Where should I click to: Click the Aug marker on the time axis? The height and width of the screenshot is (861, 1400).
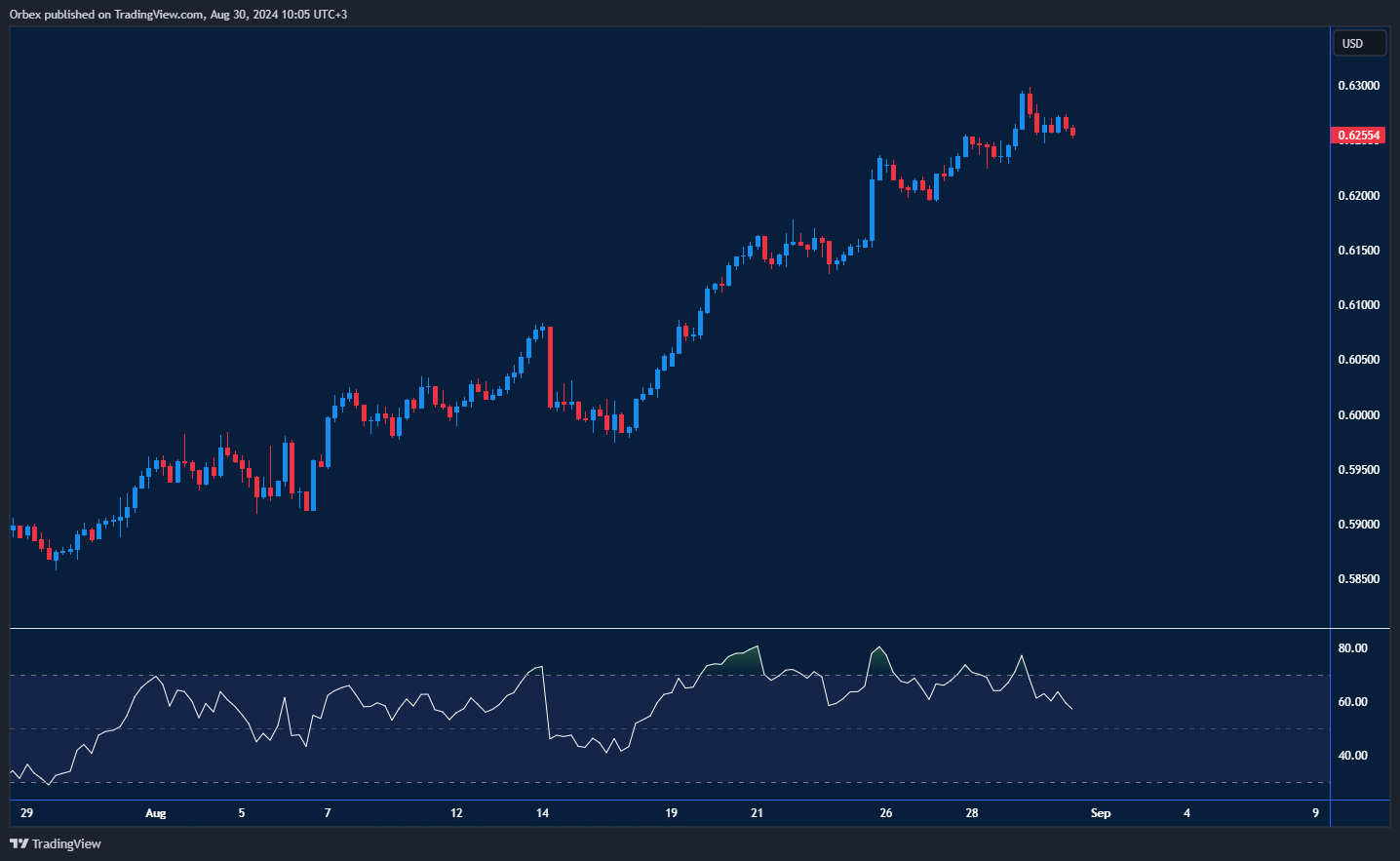(155, 813)
